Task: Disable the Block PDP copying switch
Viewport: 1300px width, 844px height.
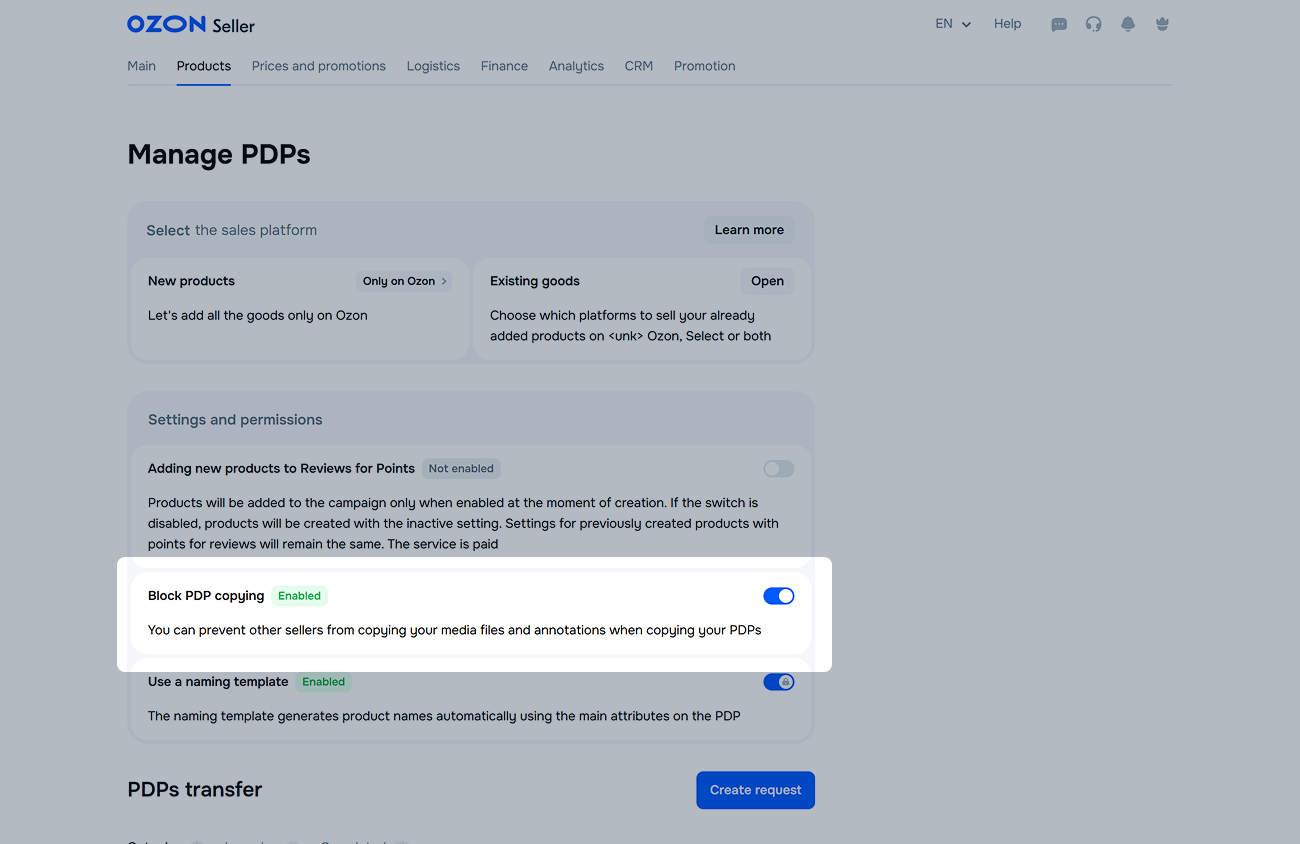Action: coord(778,596)
